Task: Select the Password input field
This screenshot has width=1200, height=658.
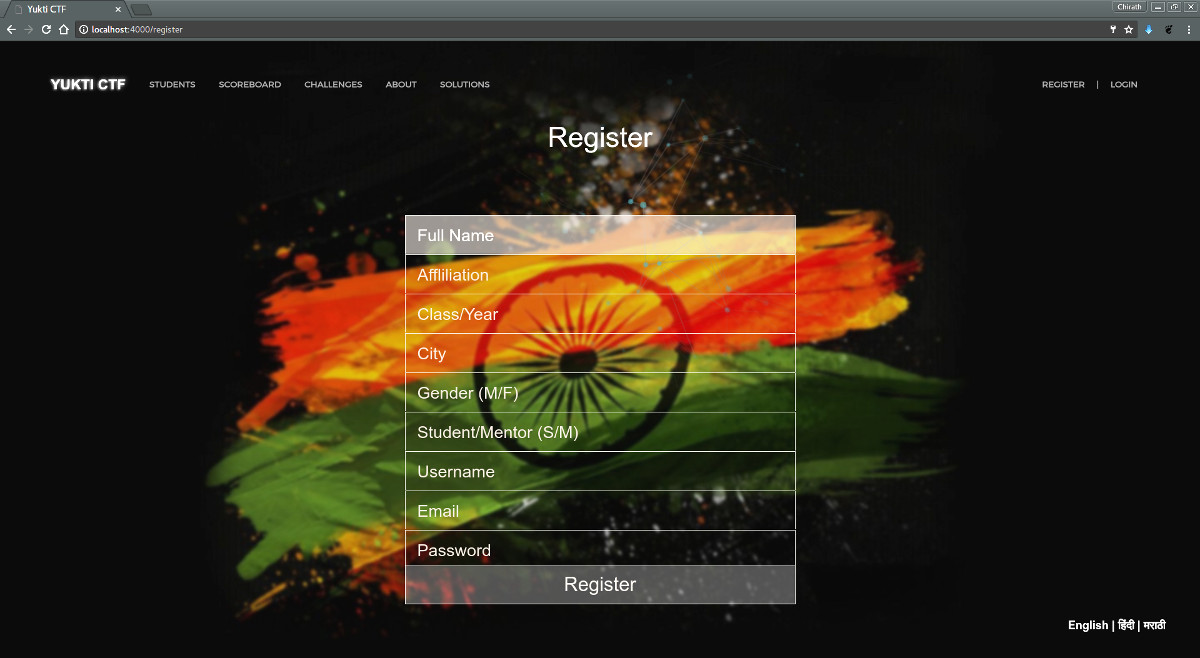Action: tap(600, 549)
